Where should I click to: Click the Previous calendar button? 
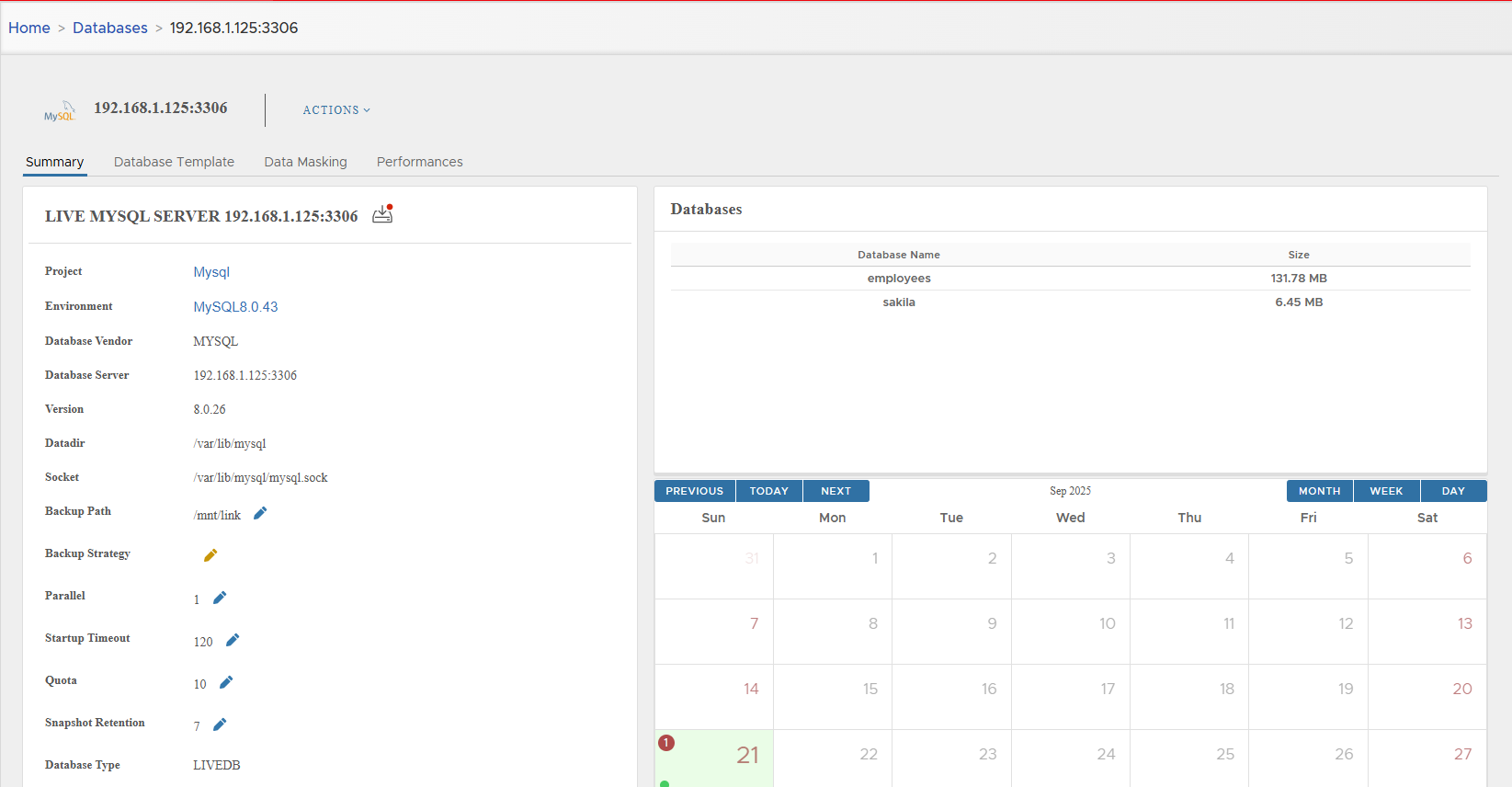tap(694, 491)
